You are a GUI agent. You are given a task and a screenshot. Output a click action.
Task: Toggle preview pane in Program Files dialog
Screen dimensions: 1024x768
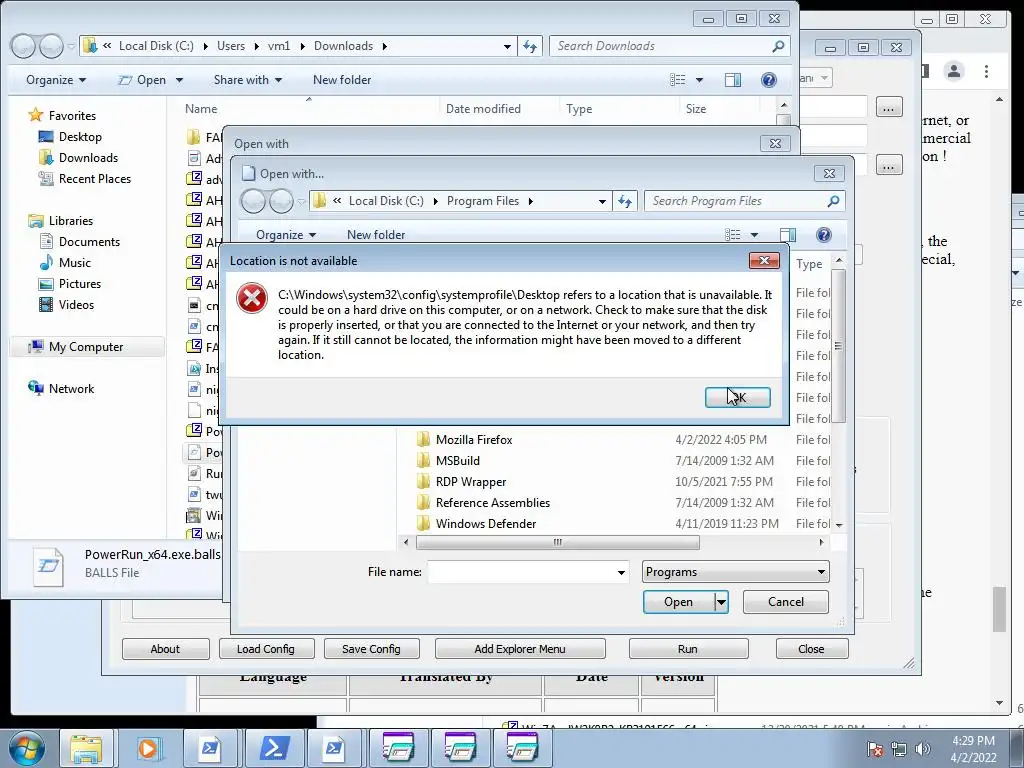click(x=788, y=234)
